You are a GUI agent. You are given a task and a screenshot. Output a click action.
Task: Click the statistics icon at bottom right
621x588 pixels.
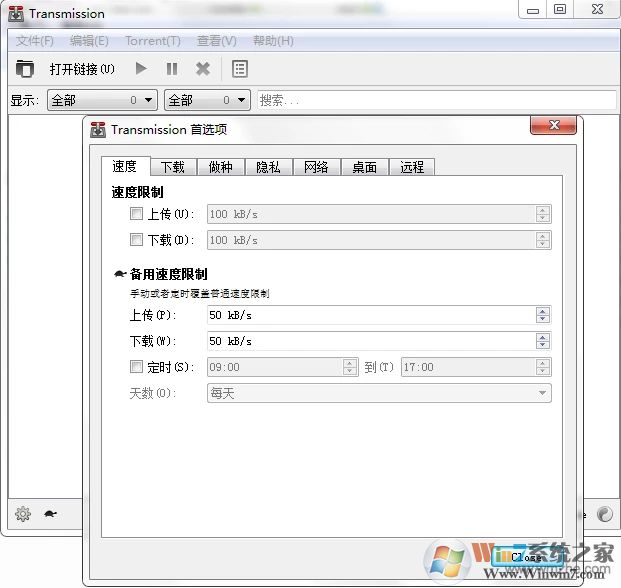tap(605, 514)
